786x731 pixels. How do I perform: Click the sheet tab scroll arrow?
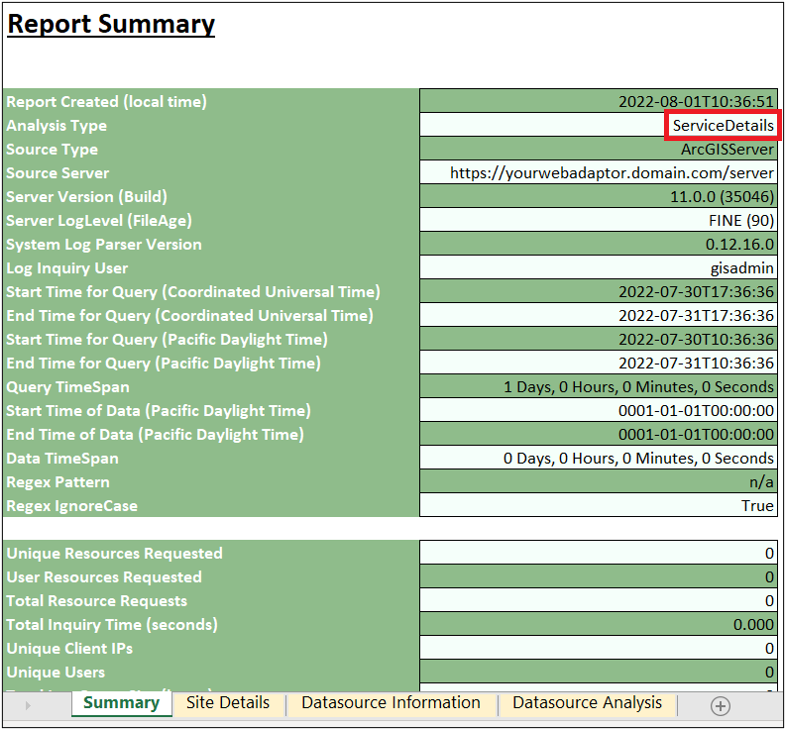click(x=28, y=705)
